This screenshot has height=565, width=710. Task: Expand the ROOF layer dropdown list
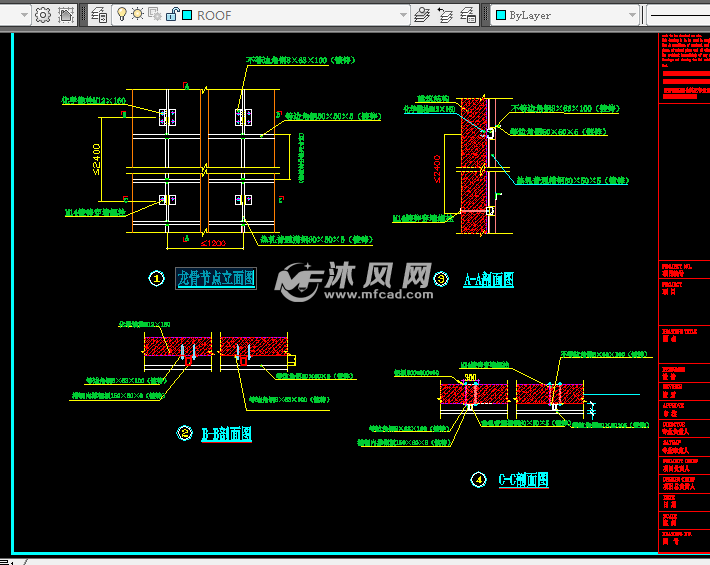[x=404, y=15]
